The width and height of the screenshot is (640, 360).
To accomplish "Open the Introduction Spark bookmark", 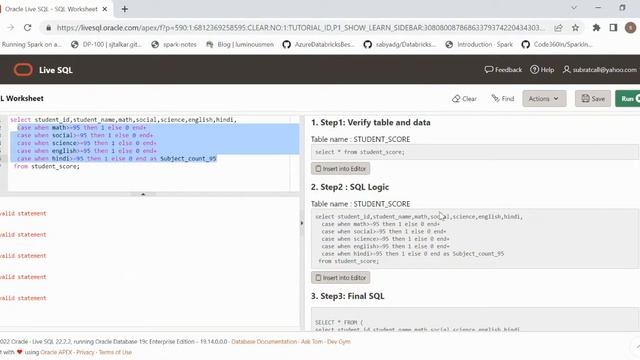I will (479, 44).
